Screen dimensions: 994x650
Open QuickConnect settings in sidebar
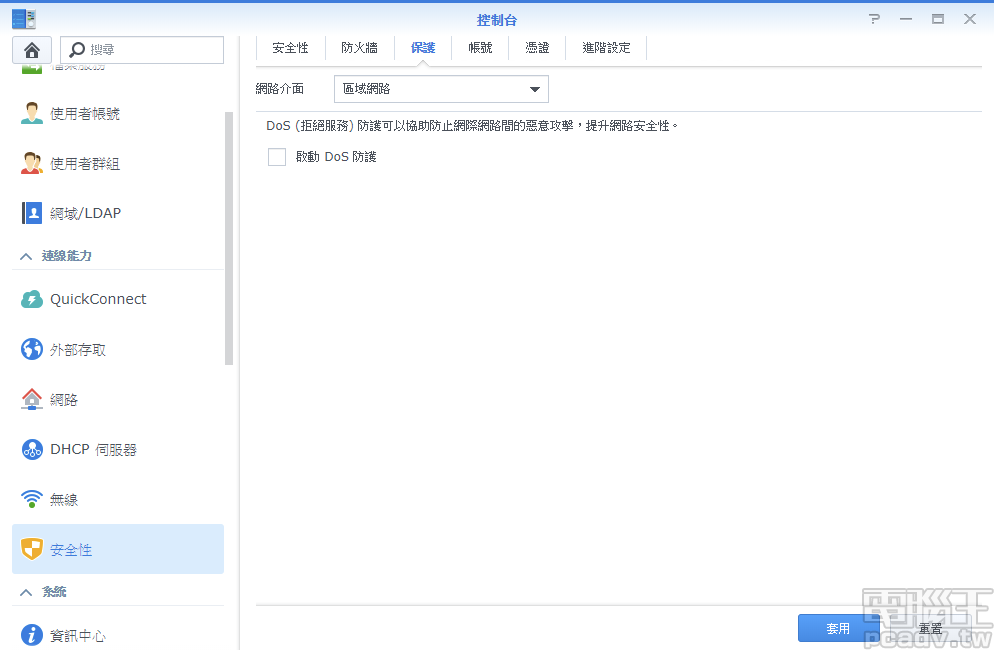(97, 298)
